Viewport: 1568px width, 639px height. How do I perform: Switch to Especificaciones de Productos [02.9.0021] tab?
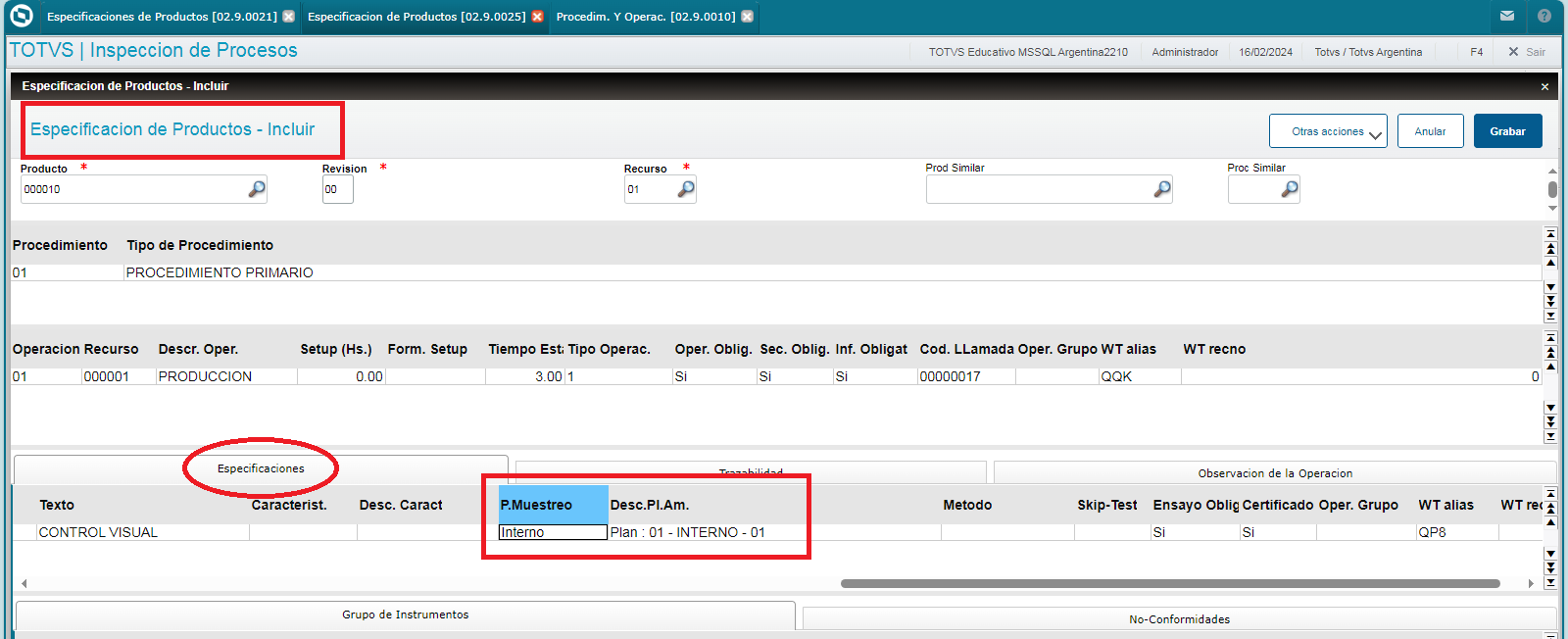click(162, 17)
